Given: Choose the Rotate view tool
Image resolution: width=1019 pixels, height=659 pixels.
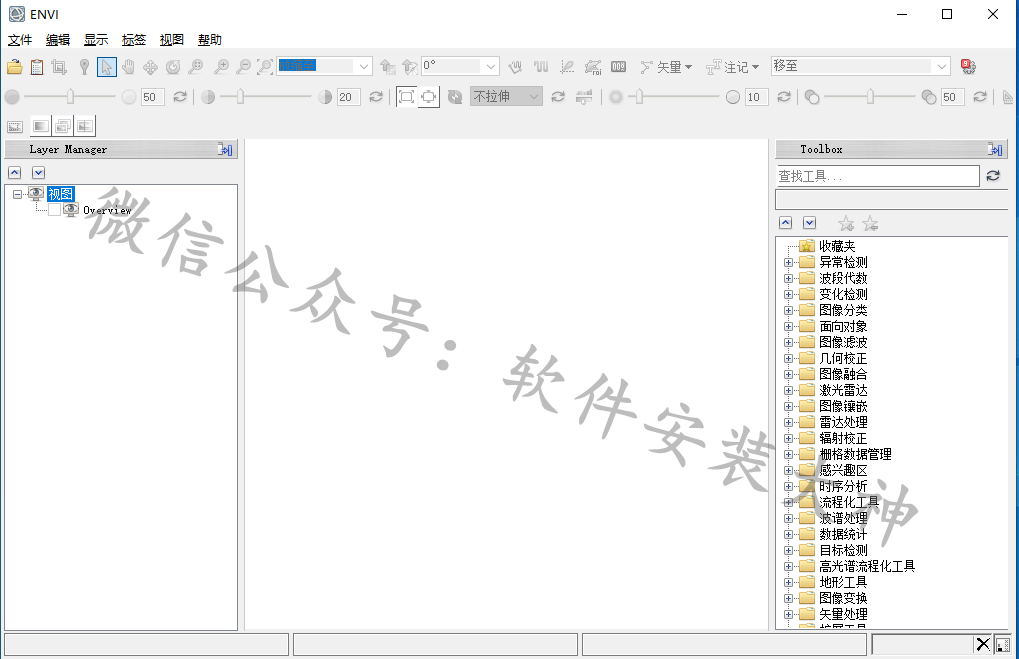Looking at the screenshot, I should (x=173, y=66).
